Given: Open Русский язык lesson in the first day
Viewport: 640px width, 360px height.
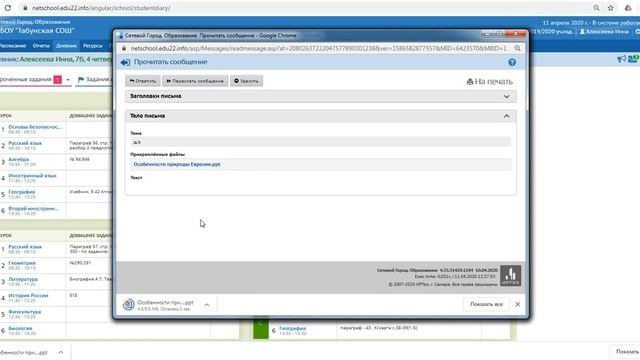Looking at the screenshot, I should click(x=25, y=143).
